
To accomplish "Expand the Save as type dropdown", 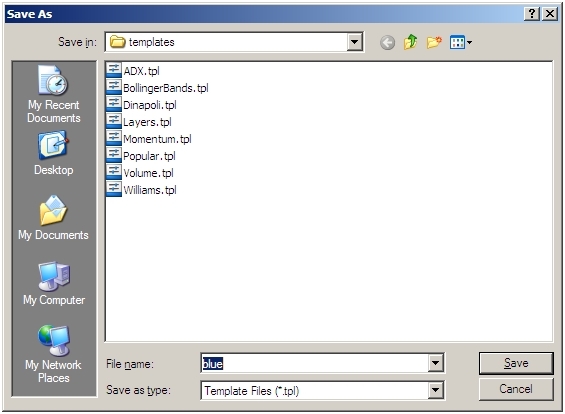I will [x=435, y=390].
